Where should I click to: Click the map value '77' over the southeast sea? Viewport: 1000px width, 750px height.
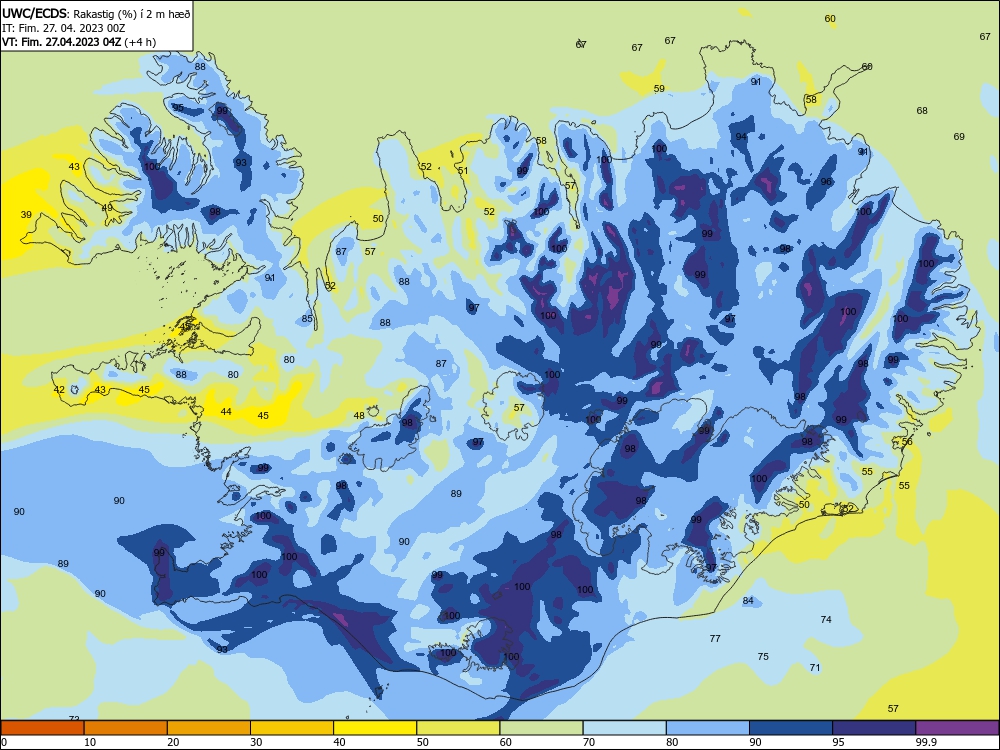[715, 638]
